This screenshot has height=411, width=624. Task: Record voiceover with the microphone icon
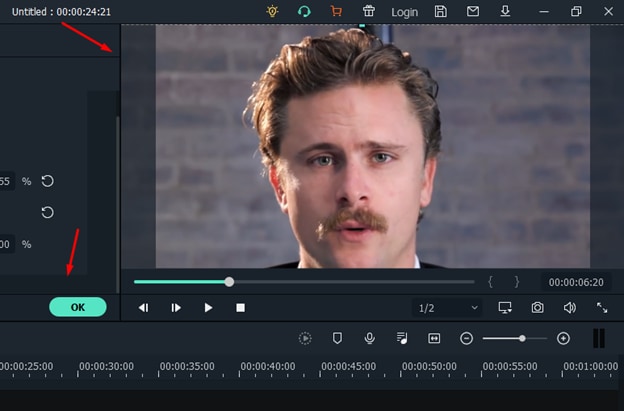click(369, 339)
